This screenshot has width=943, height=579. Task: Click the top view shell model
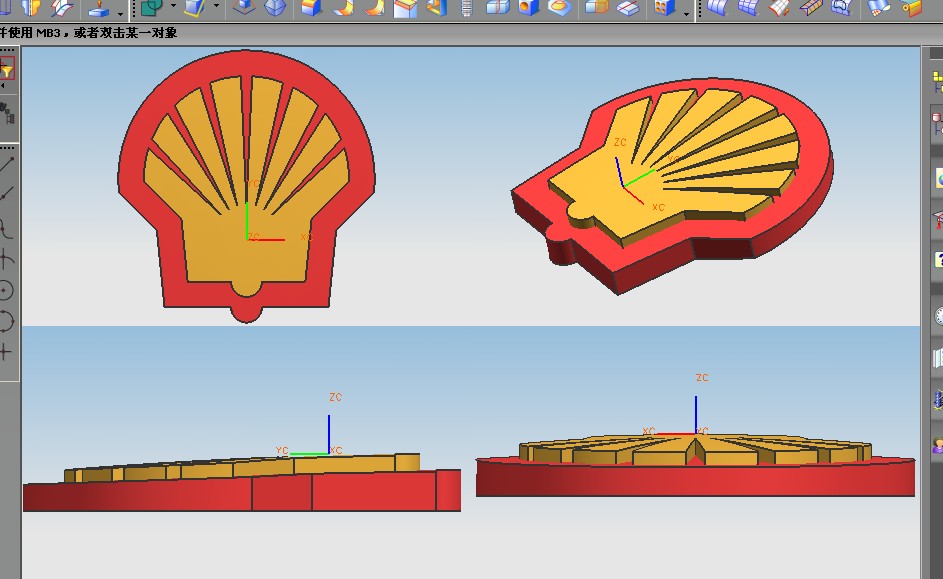tap(246, 186)
